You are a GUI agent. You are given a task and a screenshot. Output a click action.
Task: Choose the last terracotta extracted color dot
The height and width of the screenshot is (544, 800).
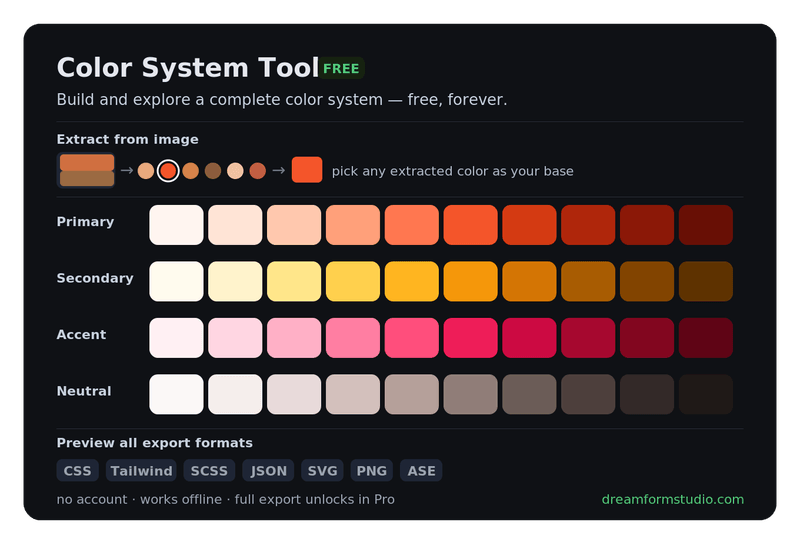click(258, 170)
